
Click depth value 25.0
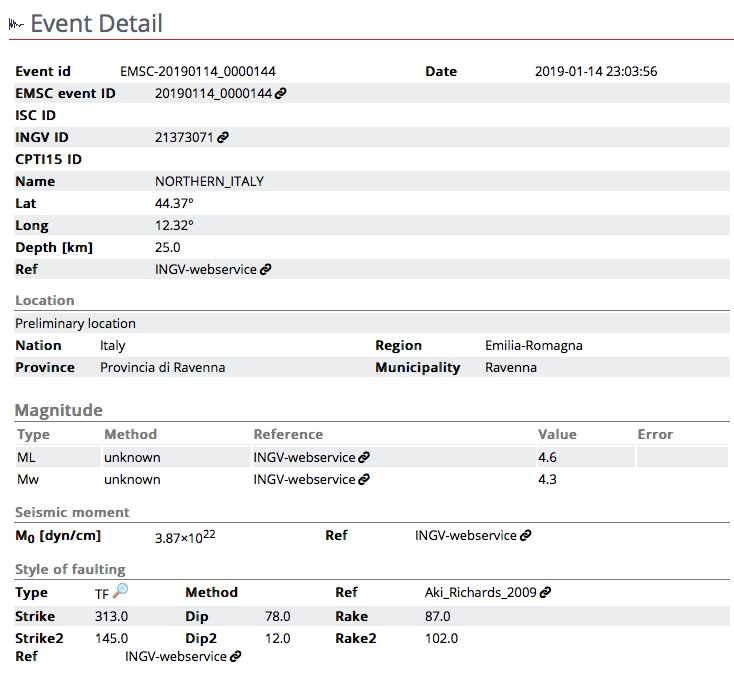pyautogui.click(x=168, y=248)
